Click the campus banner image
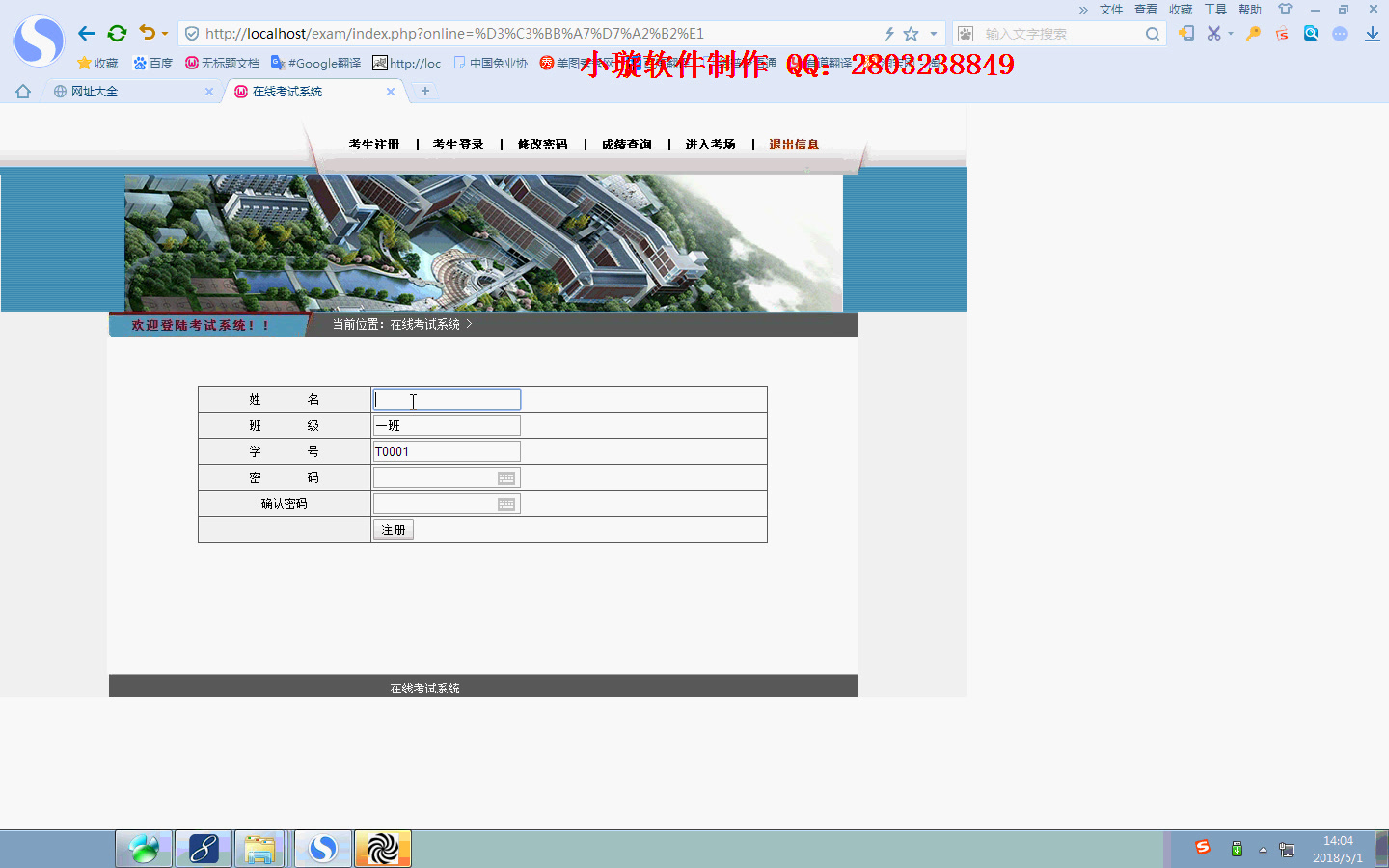The height and width of the screenshot is (868, 1389). click(483, 242)
